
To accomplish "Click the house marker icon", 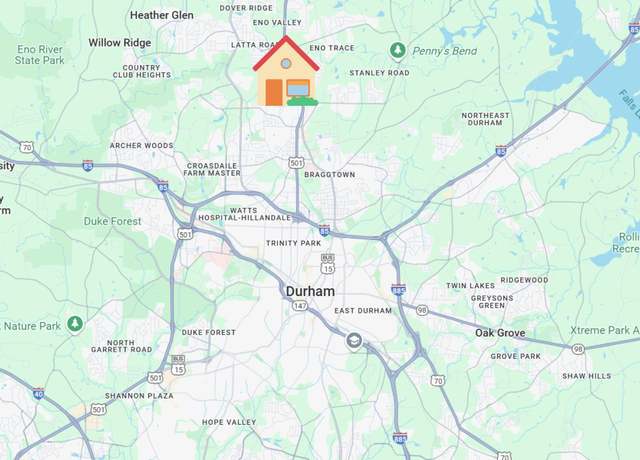I will (x=286, y=71).
